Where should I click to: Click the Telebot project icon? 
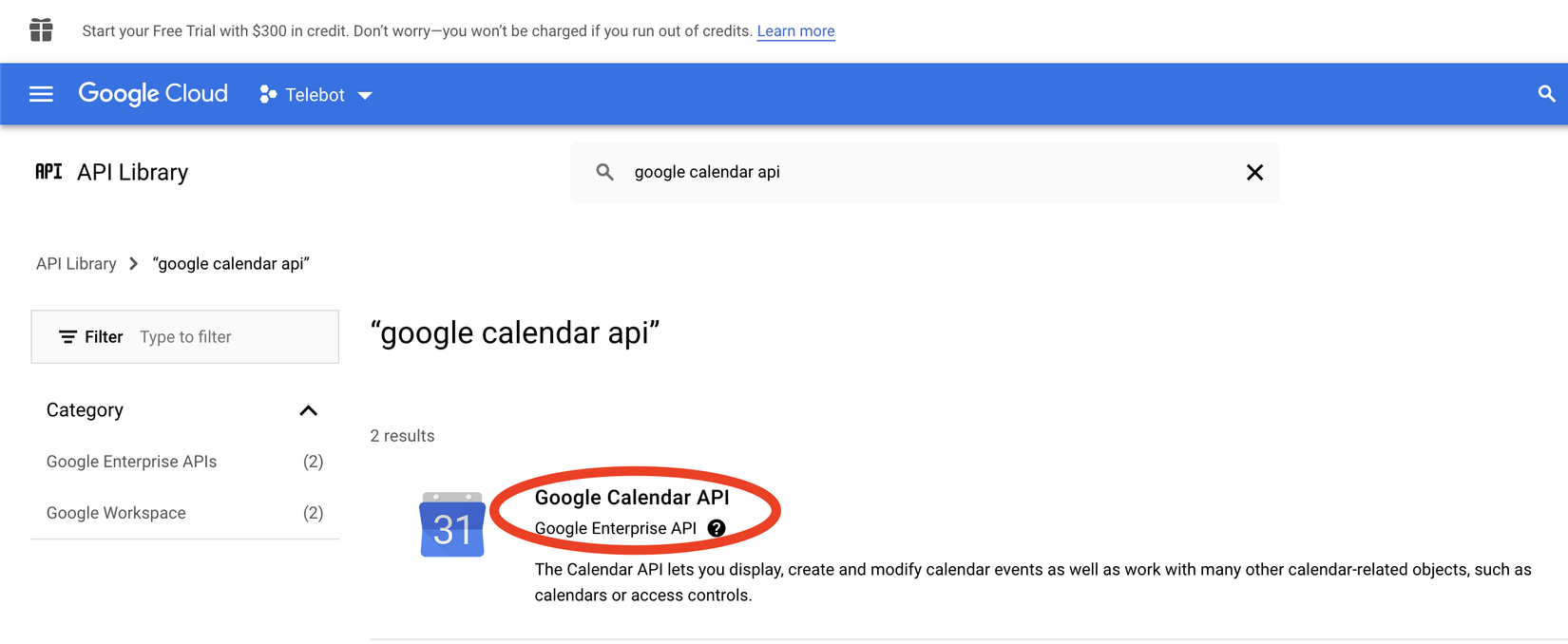coord(268,94)
